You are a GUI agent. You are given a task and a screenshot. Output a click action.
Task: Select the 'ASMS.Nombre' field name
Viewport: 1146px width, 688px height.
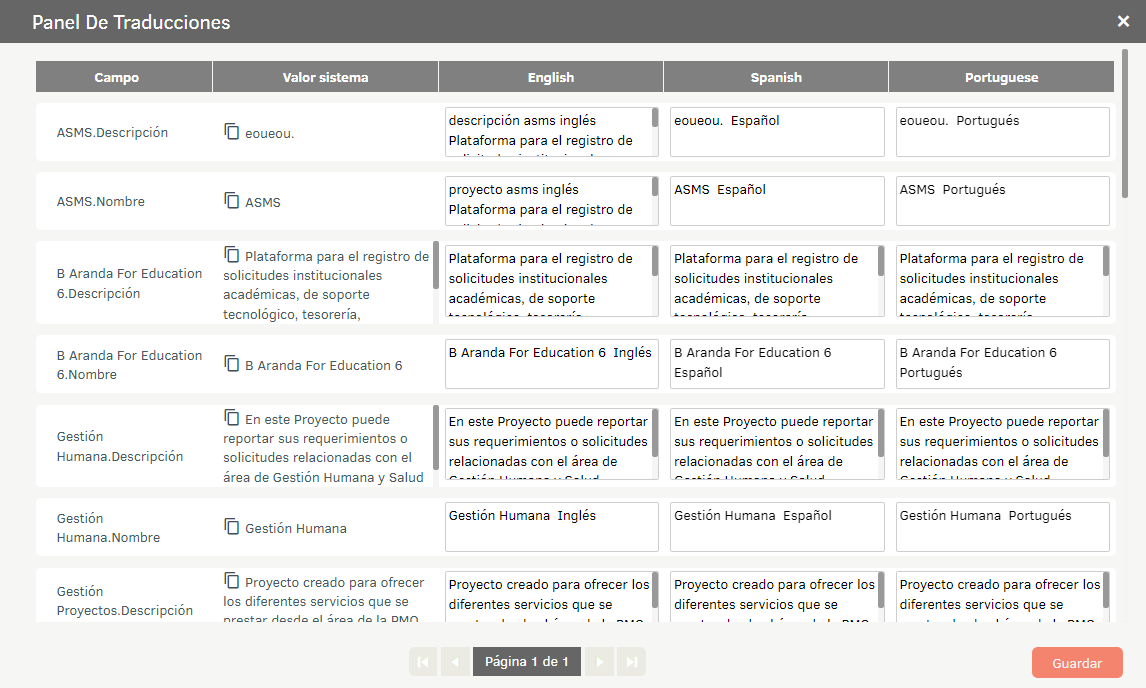click(x=101, y=201)
